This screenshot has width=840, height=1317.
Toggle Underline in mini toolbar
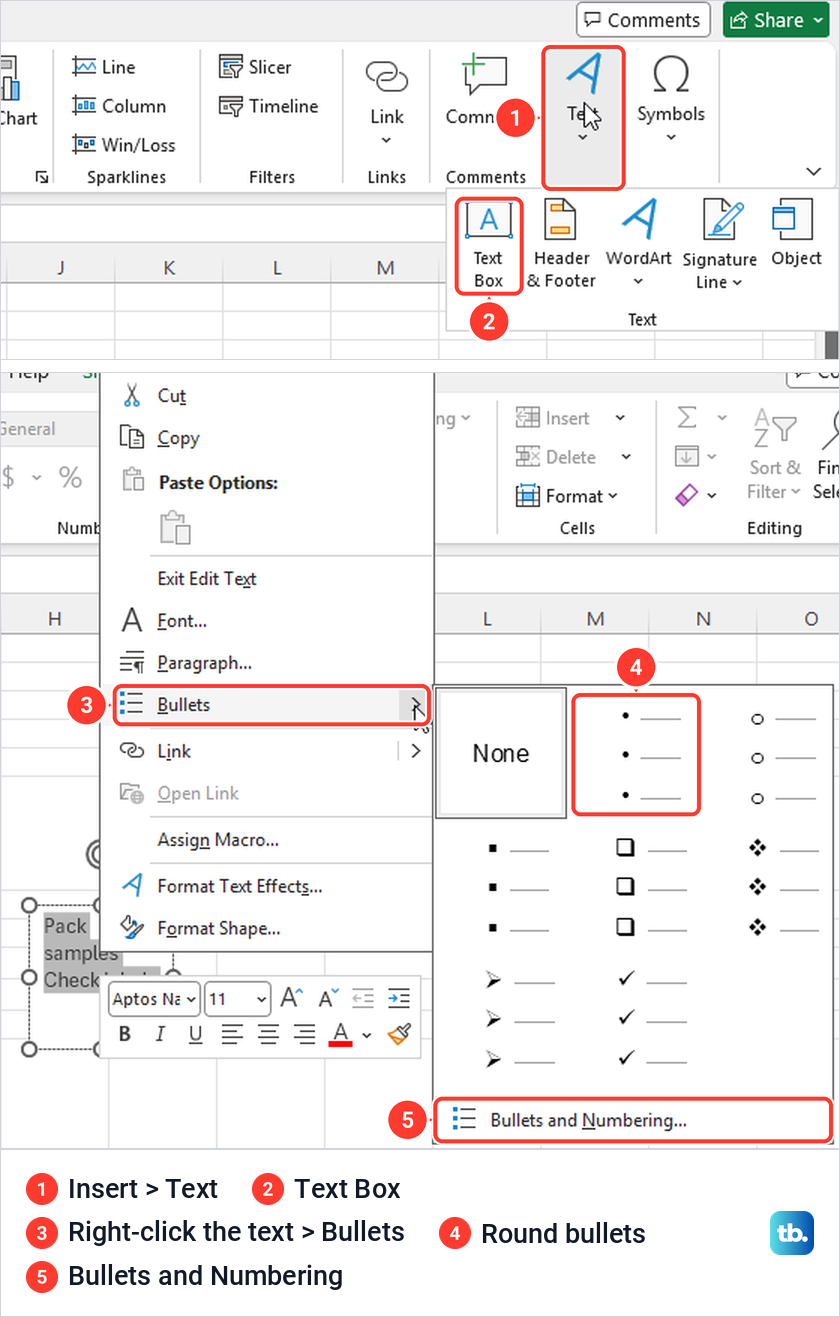(195, 1034)
